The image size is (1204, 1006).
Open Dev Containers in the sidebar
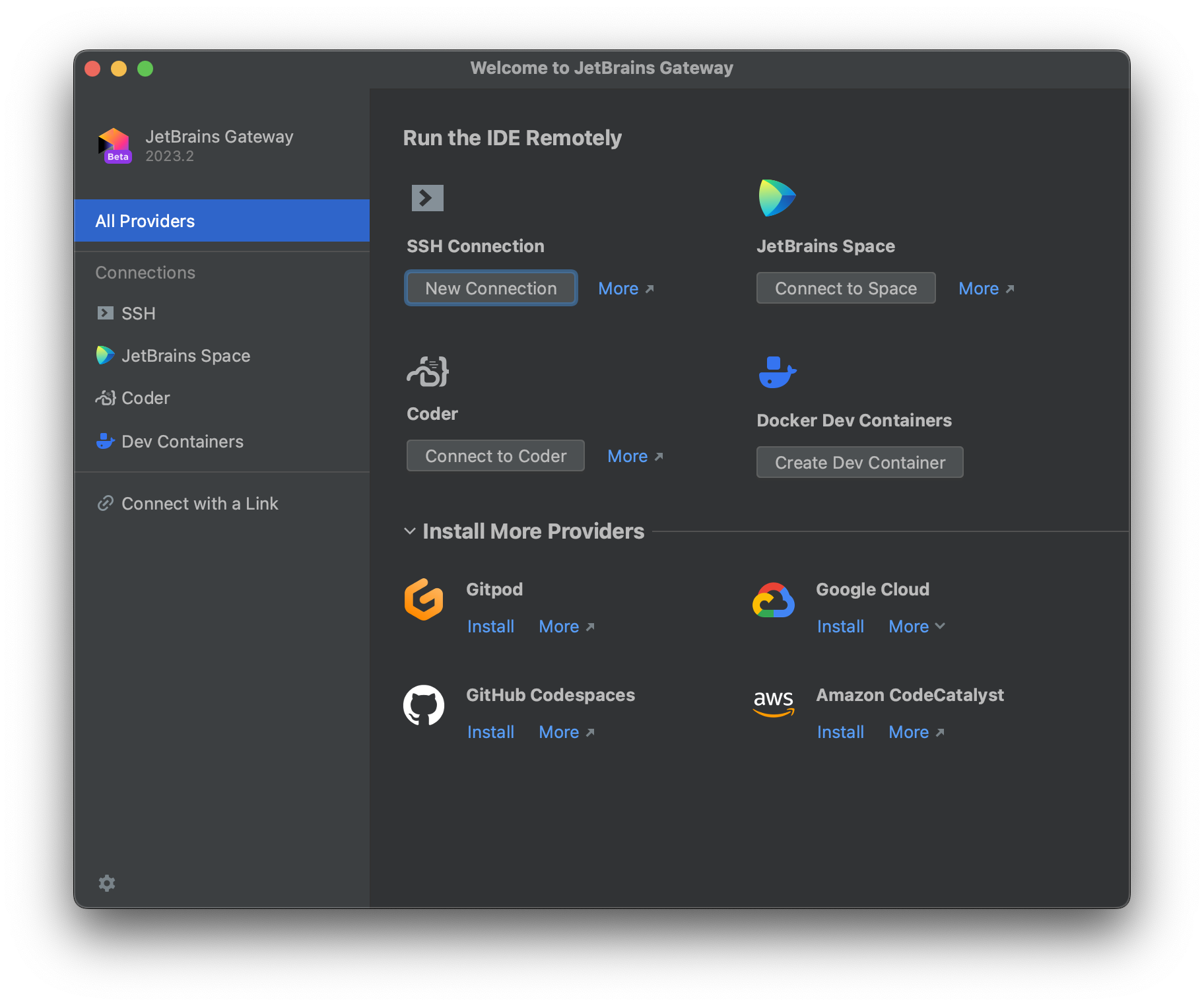pyautogui.click(x=222, y=441)
